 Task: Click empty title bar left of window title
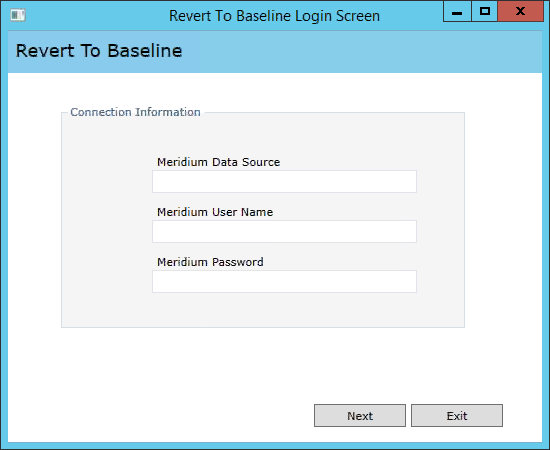(x=96, y=16)
